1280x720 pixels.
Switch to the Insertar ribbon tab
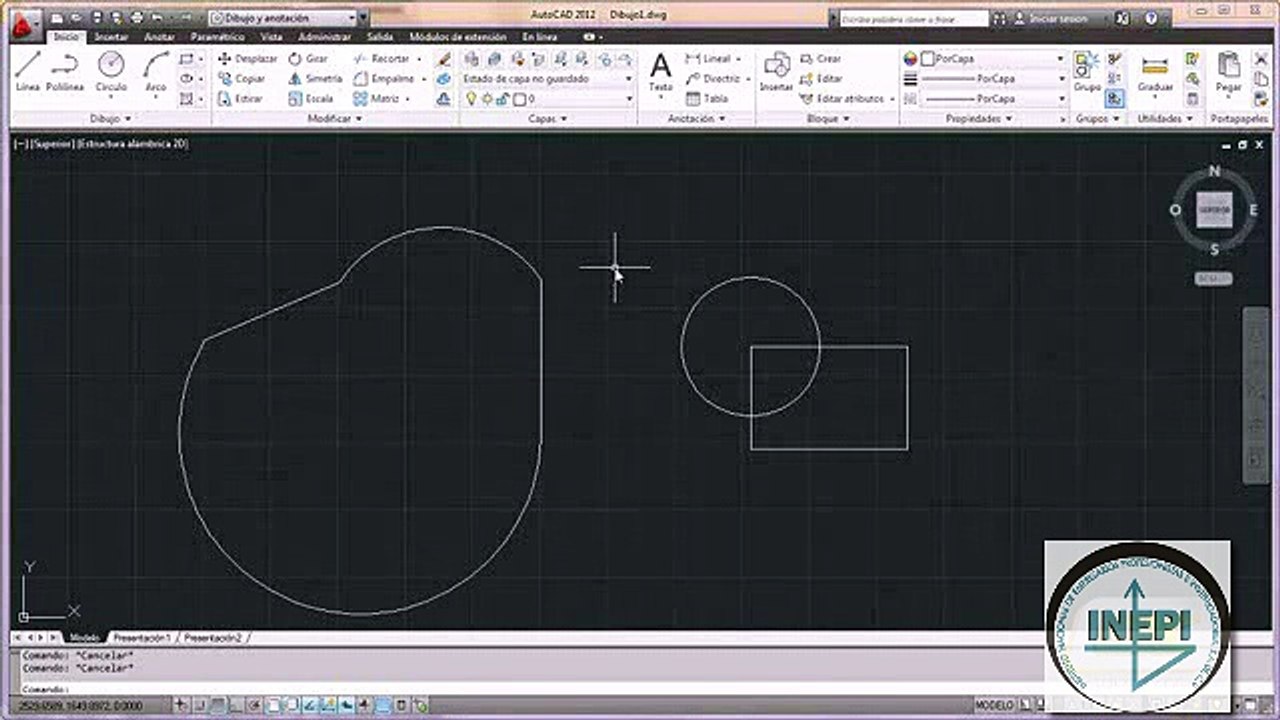[x=111, y=37]
